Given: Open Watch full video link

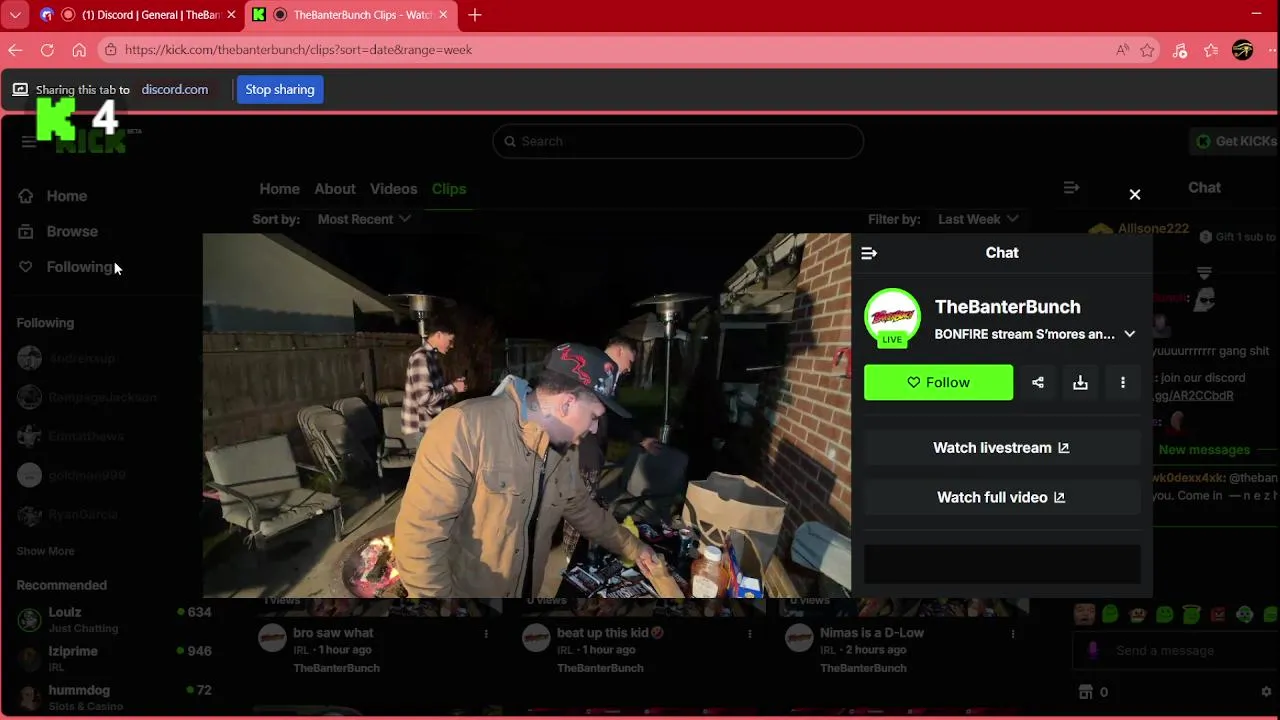Looking at the screenshot, I should (x=1001, y=497).
